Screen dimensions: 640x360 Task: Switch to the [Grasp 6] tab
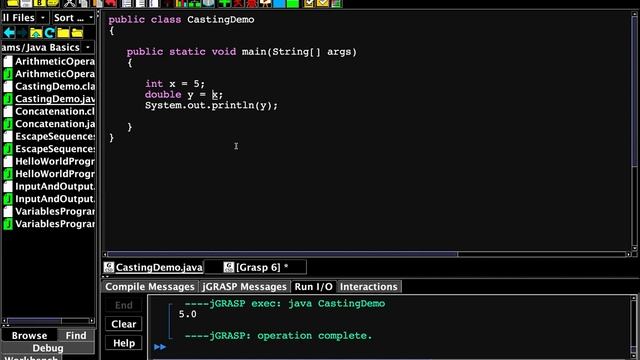(x=256, y=267)
